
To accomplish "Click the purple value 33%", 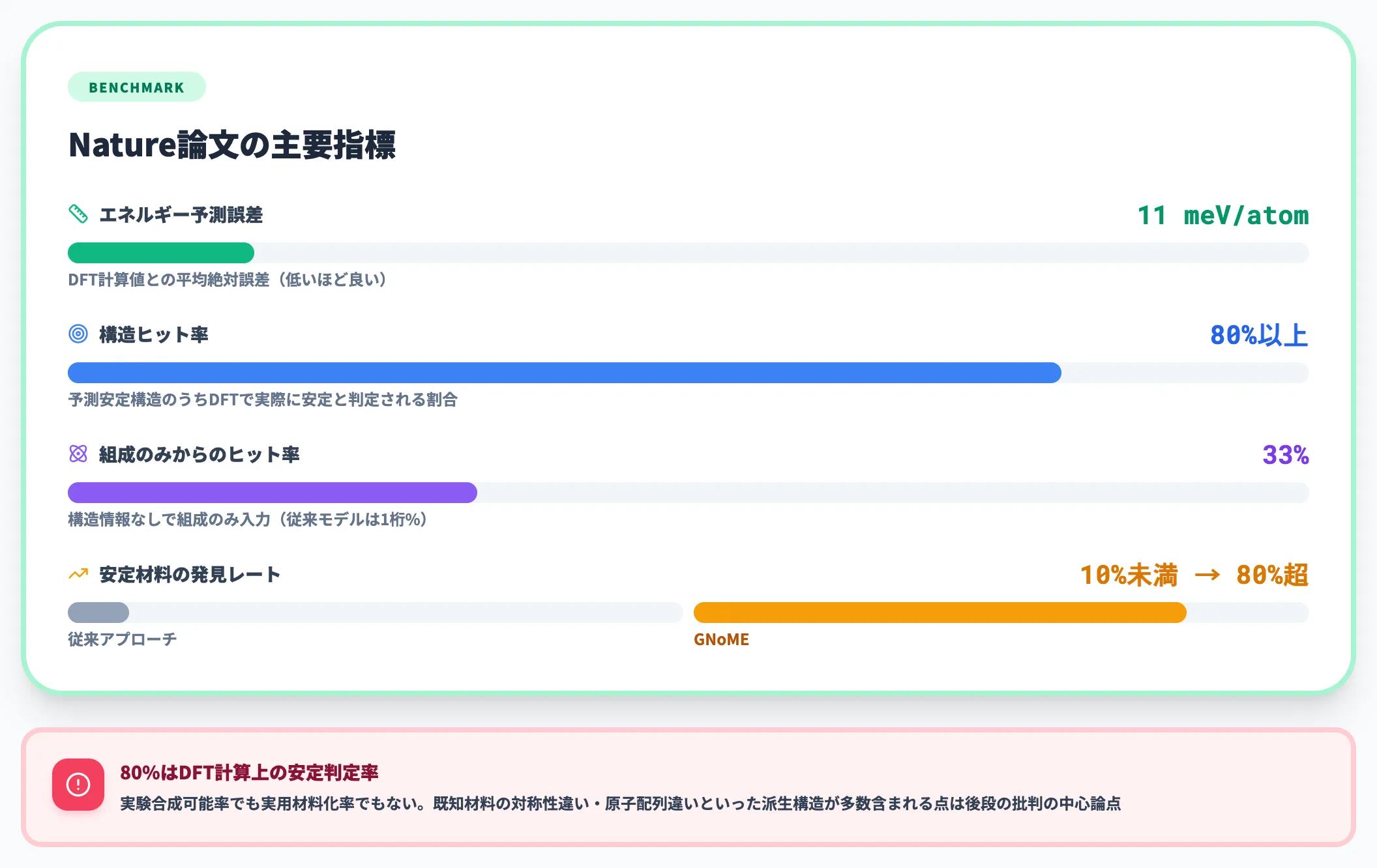I will coord(1286,455).
